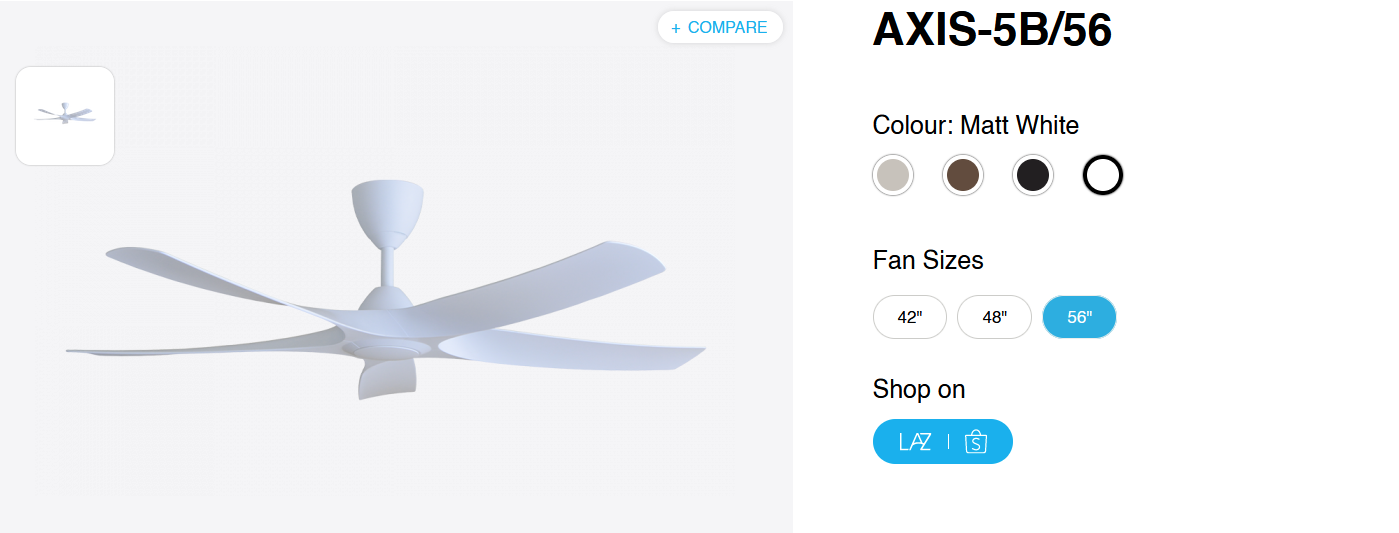Click the AXIS-5B/56 product title
Screen dimensions: 1399x533
pos(992,30)
